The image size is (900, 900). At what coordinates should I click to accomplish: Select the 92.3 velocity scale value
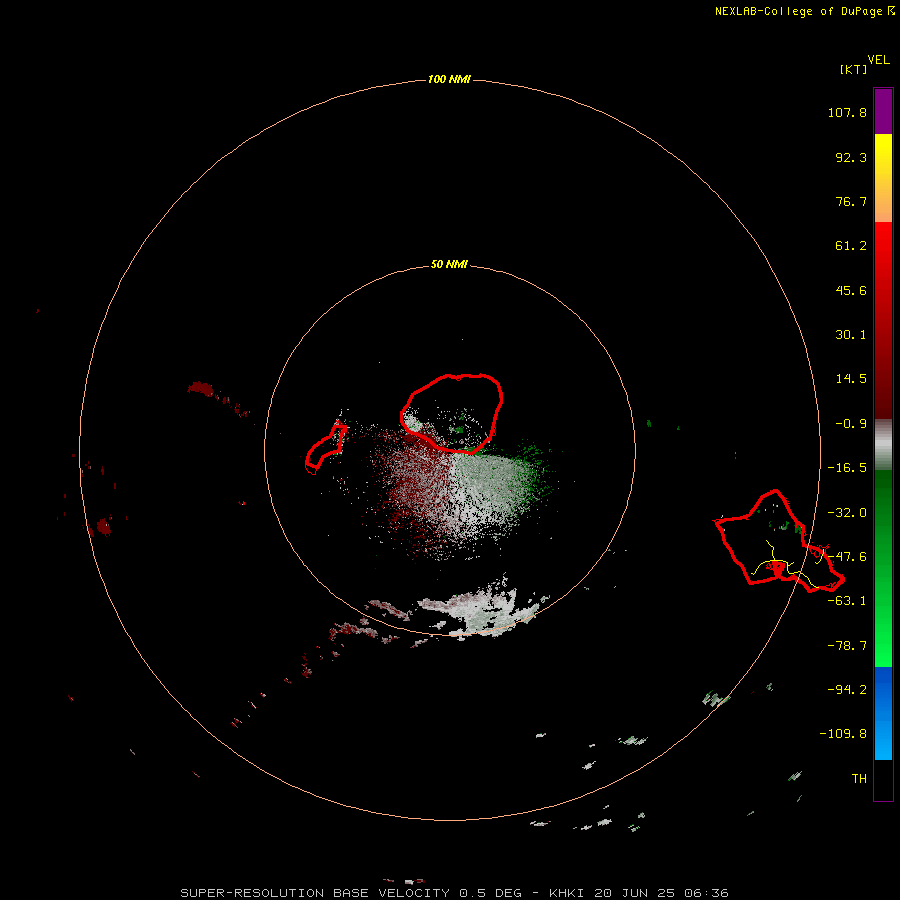851,157
